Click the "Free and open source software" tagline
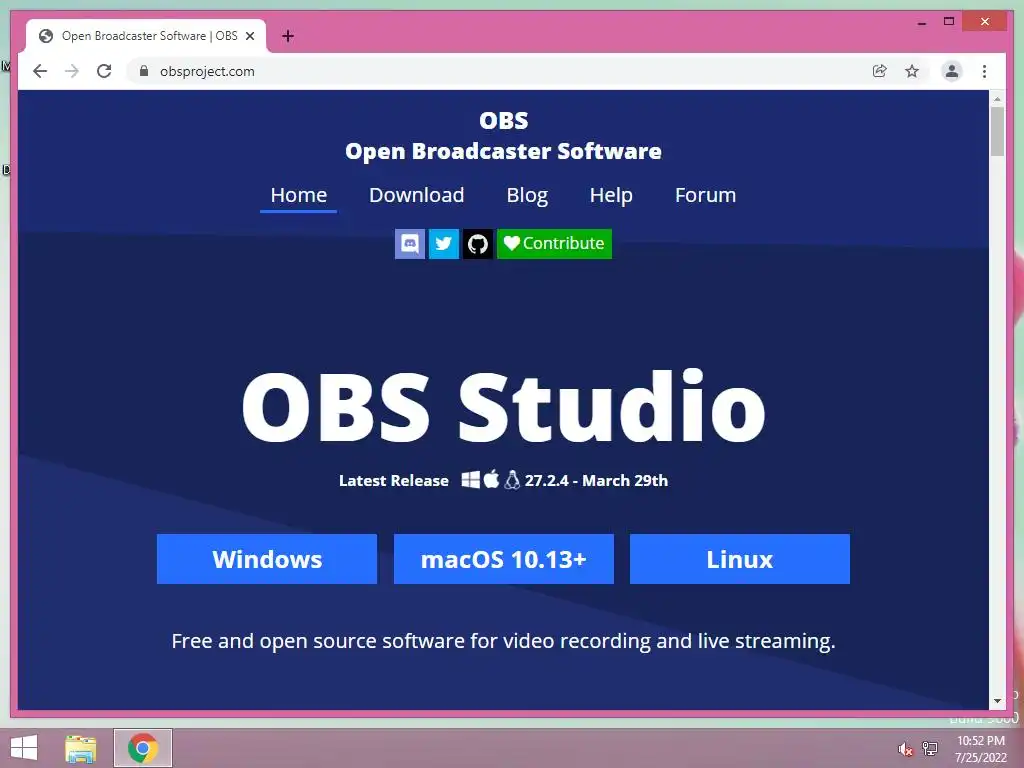The width and height of the screenshot is (1024, 768). 504,641
